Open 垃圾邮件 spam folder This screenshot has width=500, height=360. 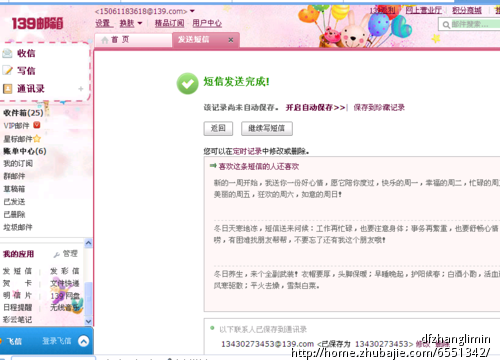tap(18, 227)
